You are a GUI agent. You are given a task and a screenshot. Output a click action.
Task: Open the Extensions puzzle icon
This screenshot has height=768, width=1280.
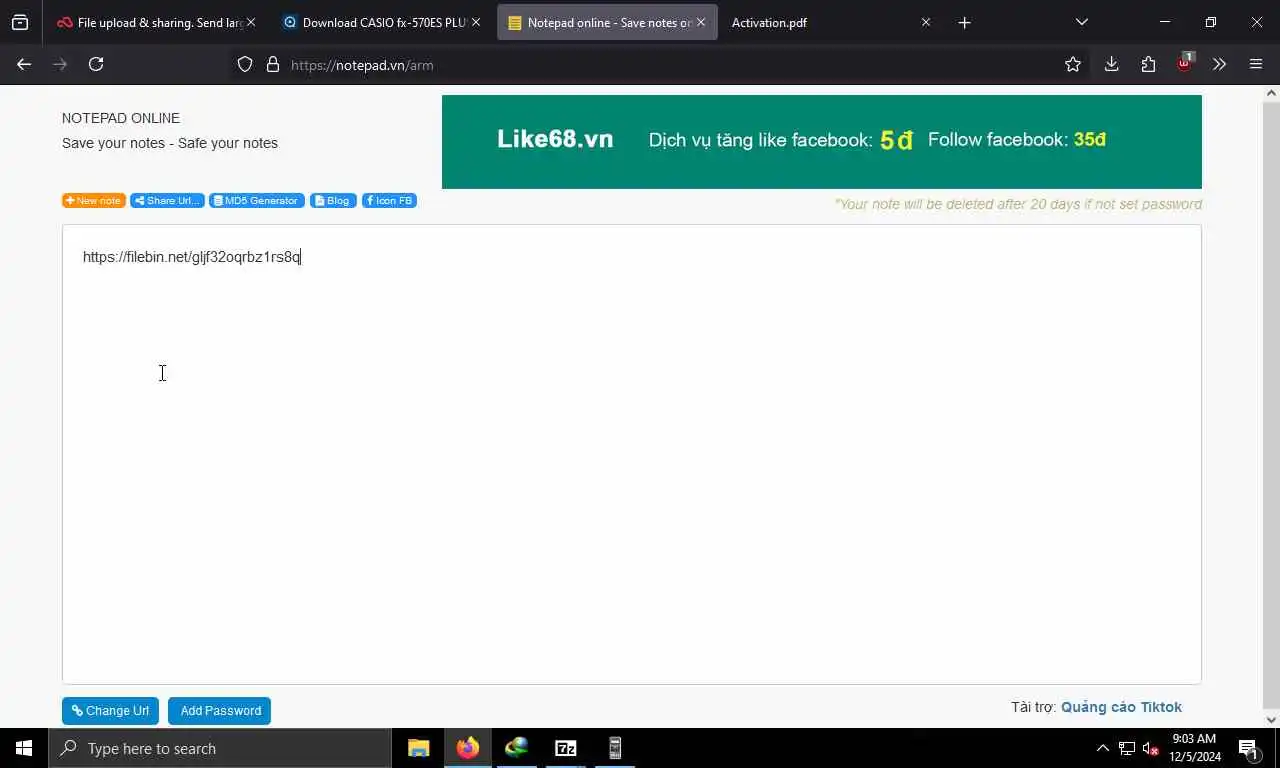[1148, 64]
